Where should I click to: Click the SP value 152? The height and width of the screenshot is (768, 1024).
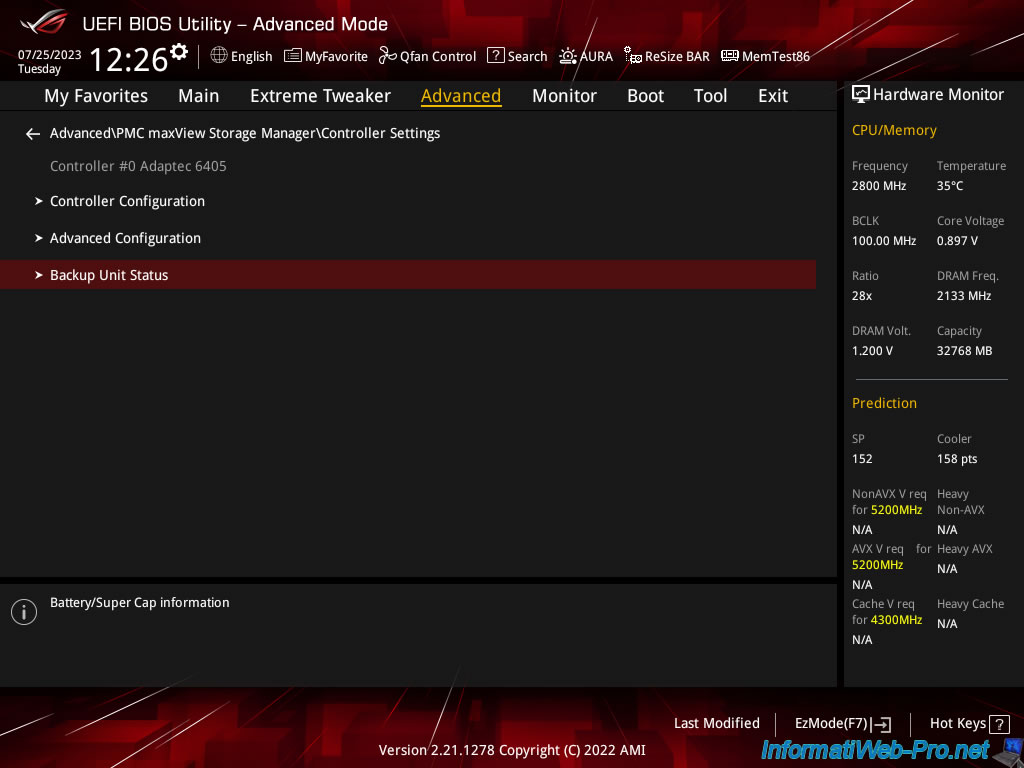point(862,459)
